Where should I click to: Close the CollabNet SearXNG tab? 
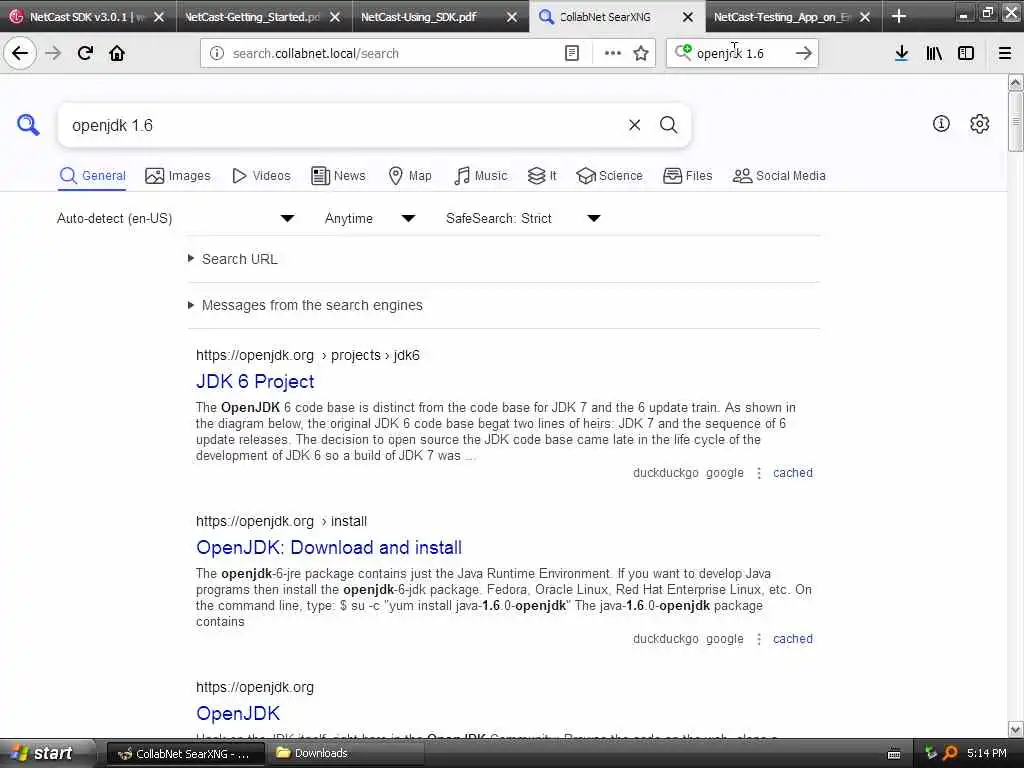pos(688,17)
